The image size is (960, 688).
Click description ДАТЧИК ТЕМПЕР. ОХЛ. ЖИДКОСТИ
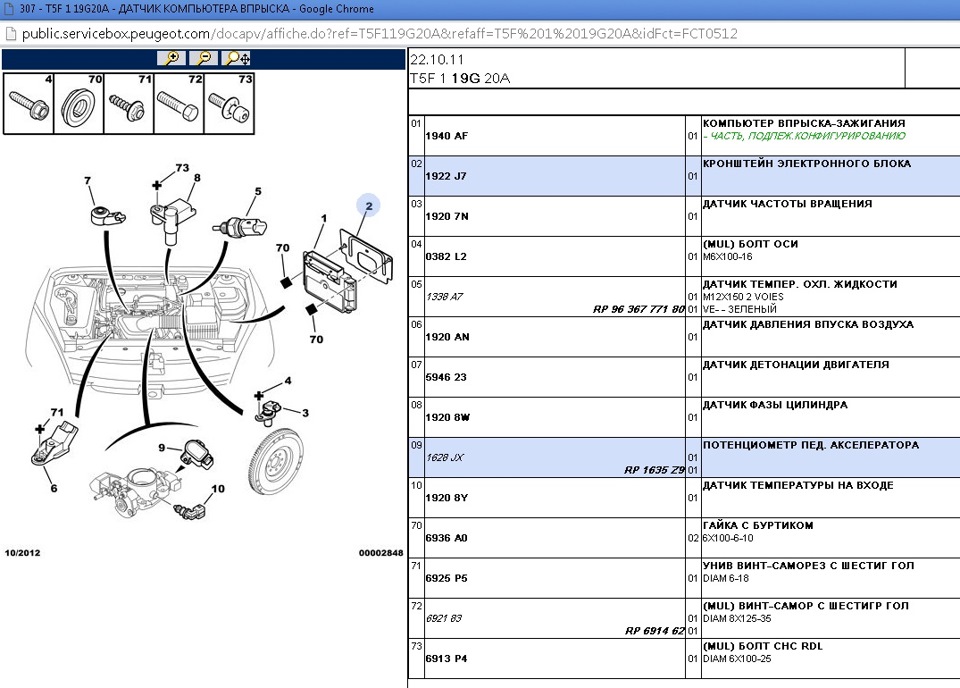tap(800, 284)
